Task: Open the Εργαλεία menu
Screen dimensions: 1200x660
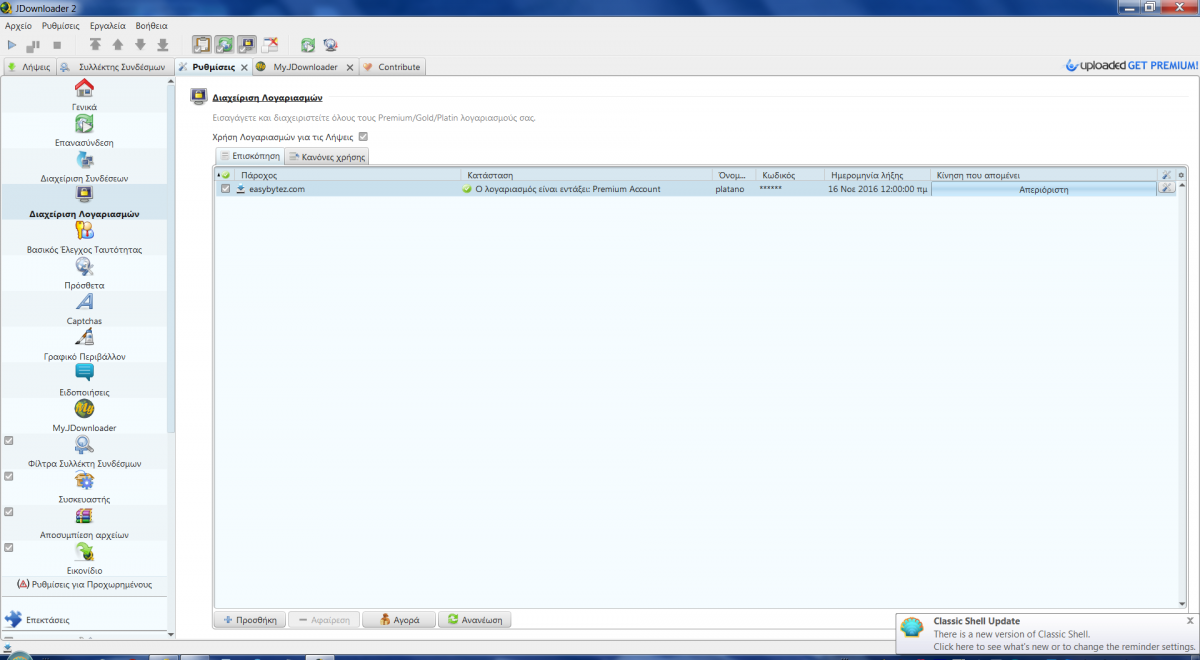Action: click(108, 25)
